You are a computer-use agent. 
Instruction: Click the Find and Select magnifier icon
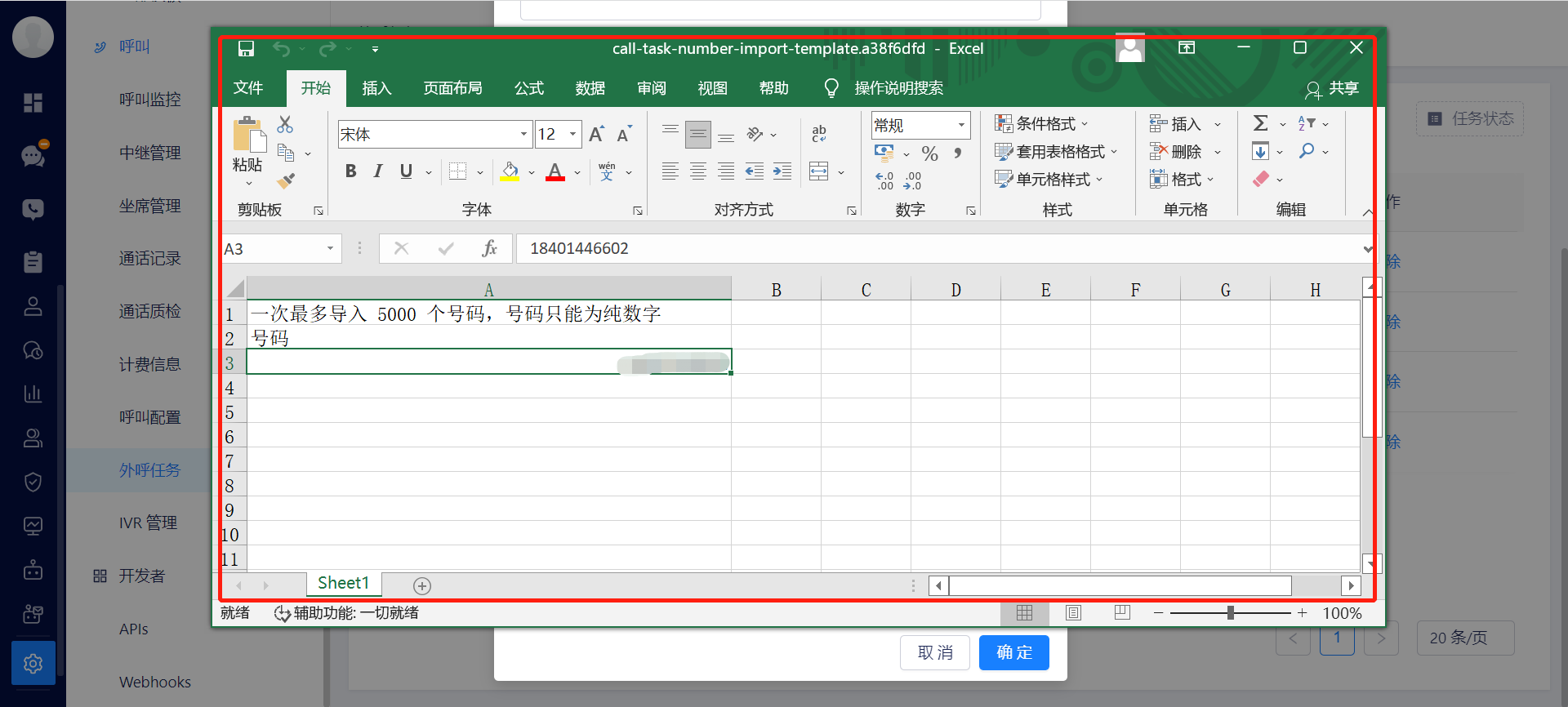click(1307, 151)
